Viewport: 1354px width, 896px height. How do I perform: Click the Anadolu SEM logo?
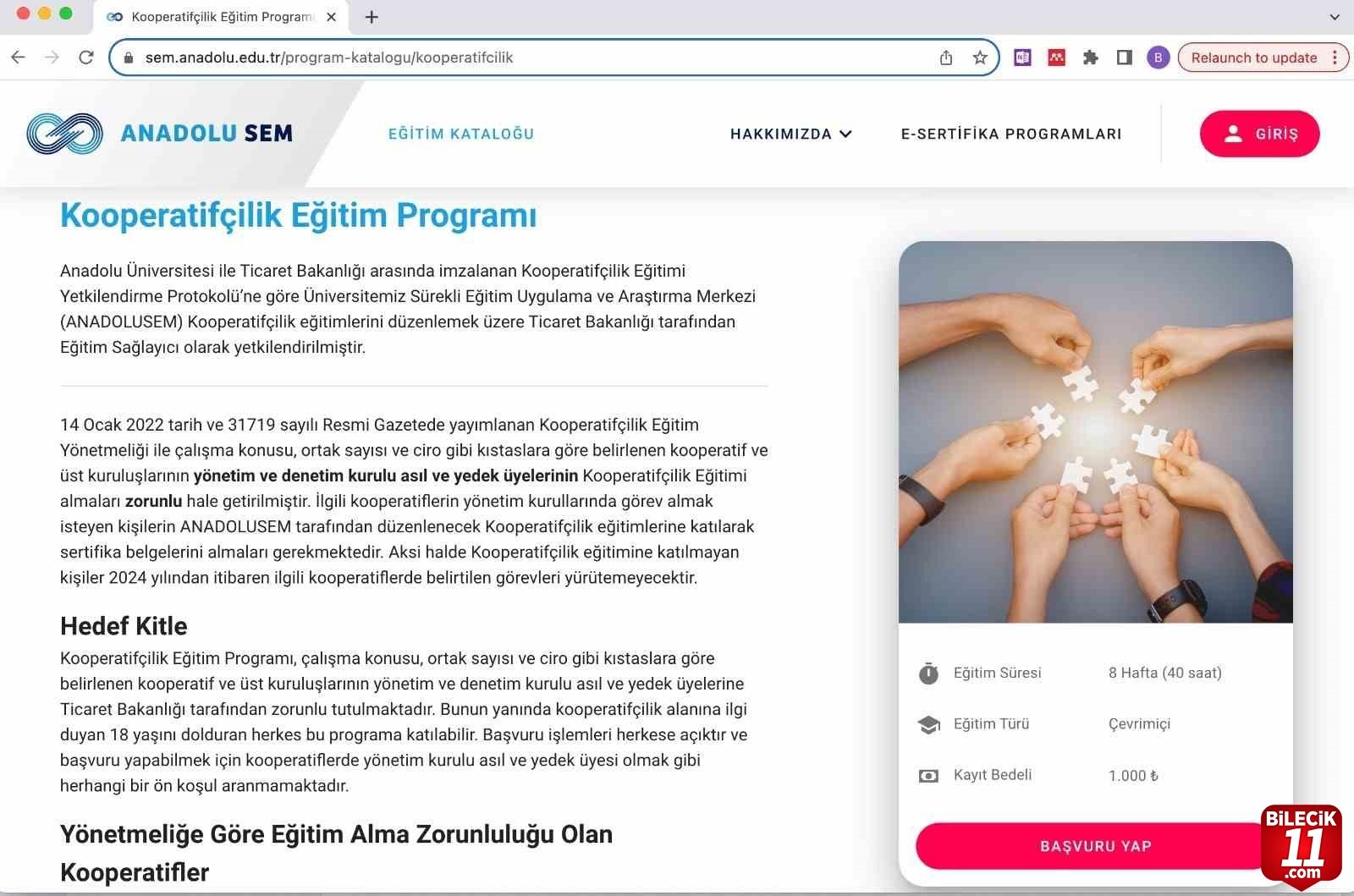[x=160, y=133]
